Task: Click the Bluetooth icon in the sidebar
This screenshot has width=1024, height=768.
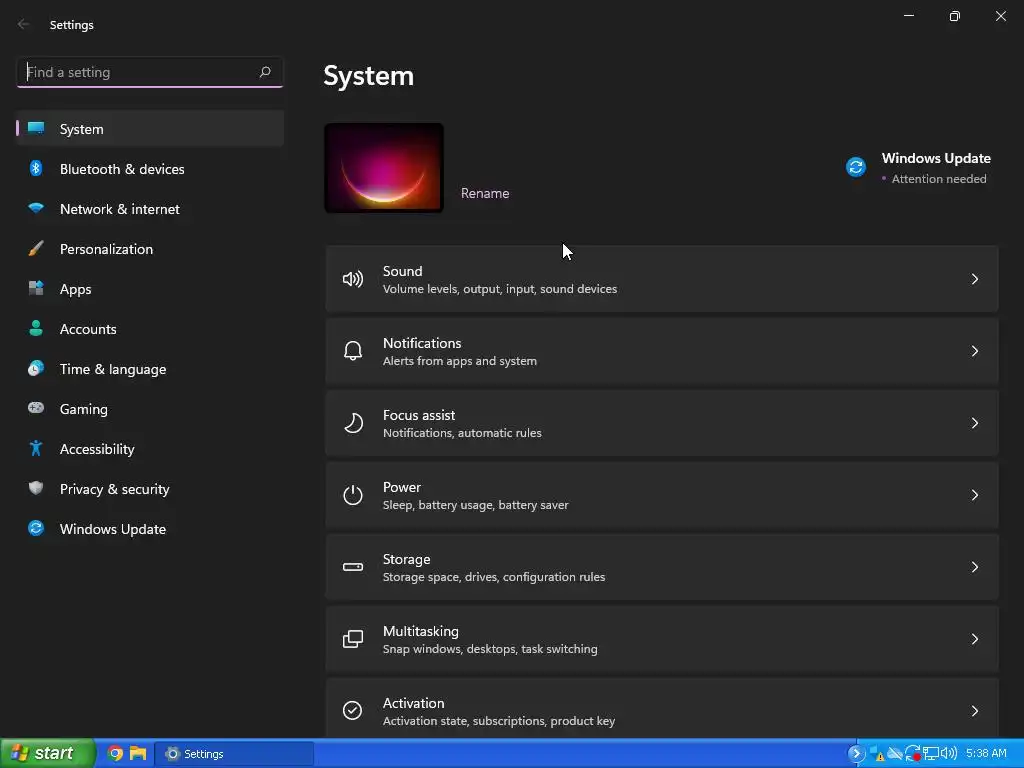Action: point(36,168)
